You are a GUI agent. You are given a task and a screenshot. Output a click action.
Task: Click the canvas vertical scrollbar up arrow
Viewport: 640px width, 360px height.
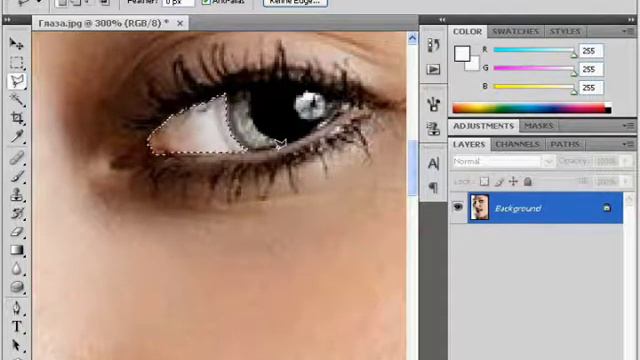coord(412,38)
